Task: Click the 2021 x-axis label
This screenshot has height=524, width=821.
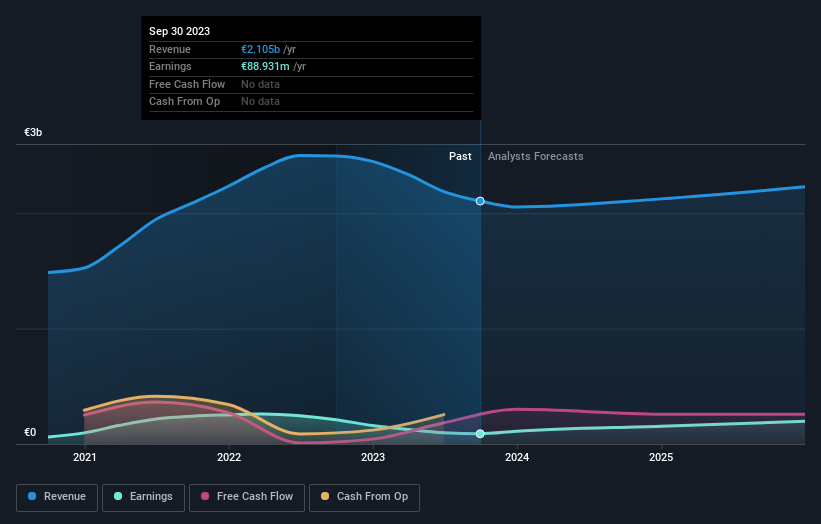Action: click(85, 457)
